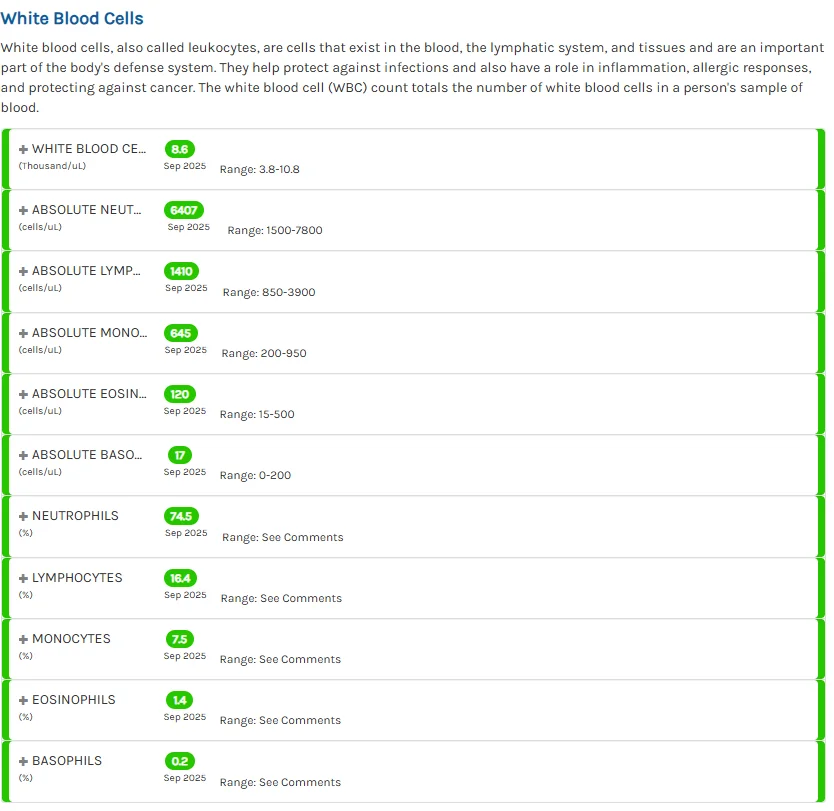
Task: Click the Range: 0-200 text
Action: click(x=255, y=475)
